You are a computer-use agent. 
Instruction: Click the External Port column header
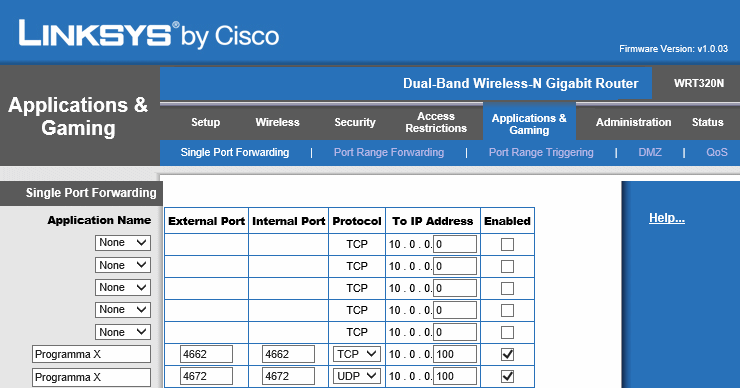click(x=206, y=221)
